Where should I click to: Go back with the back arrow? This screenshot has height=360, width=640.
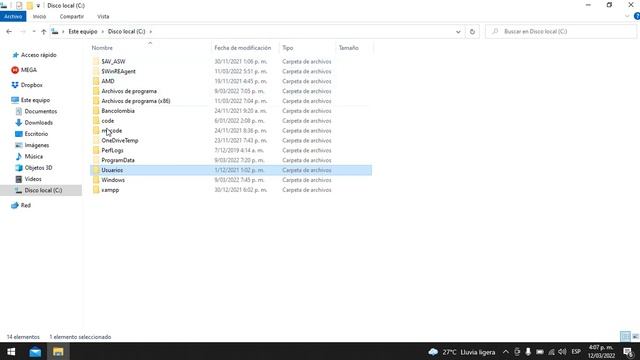pyautogui.click(x=9, y=31)
